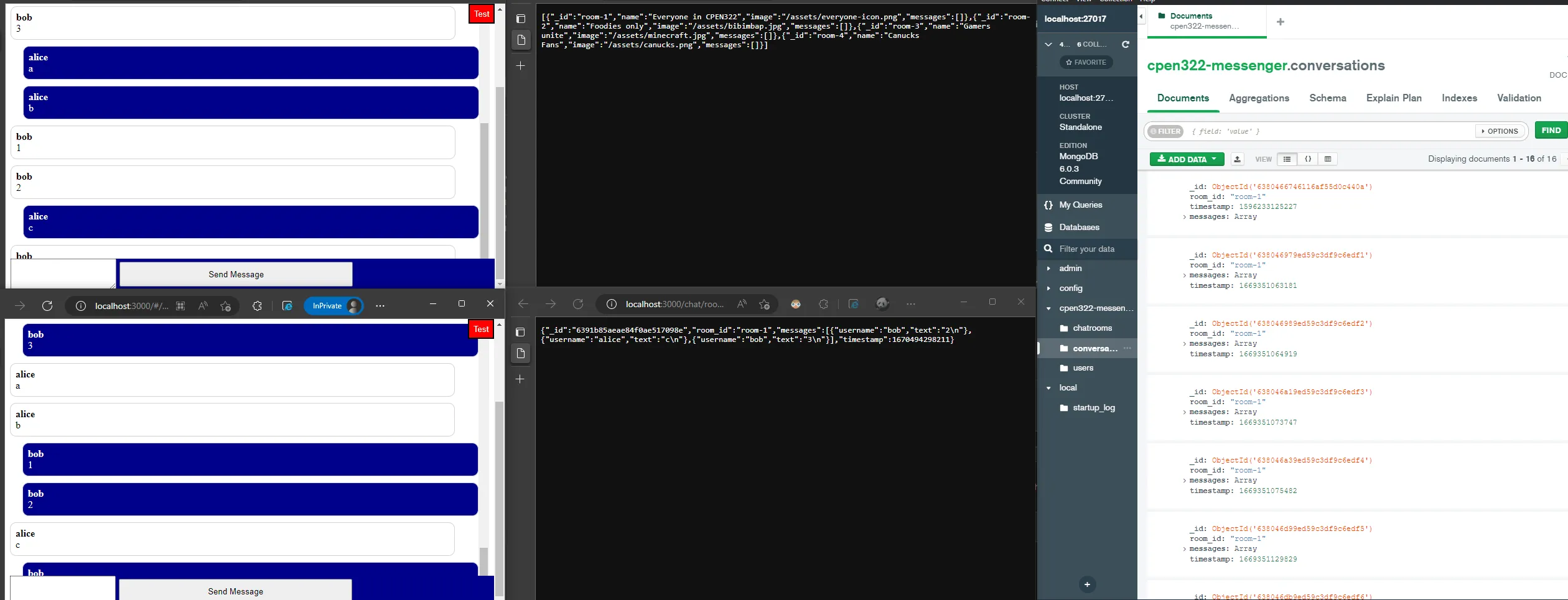Click the green FIND button
The image size is (1568, 600).
click(x=1551, y=131)
